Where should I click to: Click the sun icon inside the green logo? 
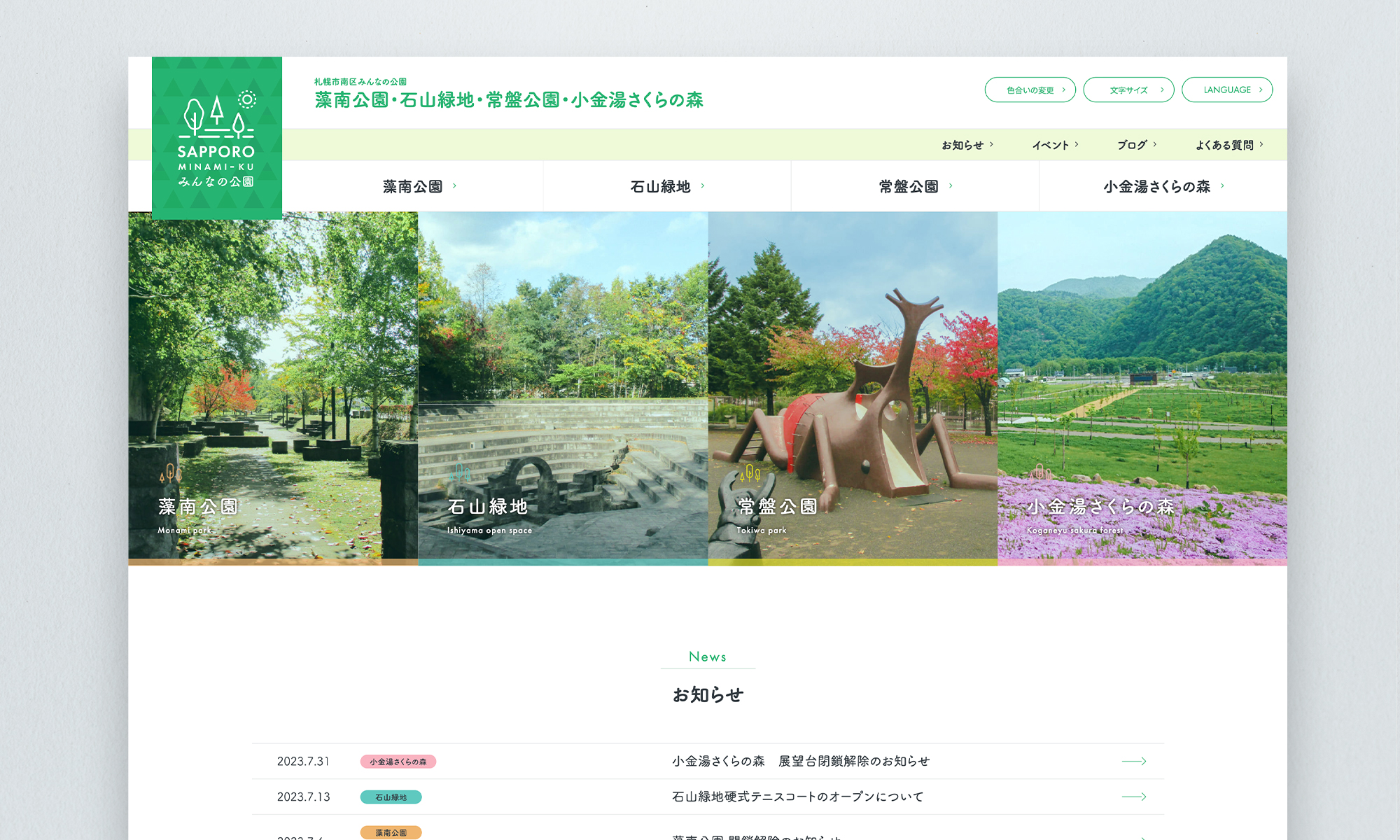click(x=246, y=99)
